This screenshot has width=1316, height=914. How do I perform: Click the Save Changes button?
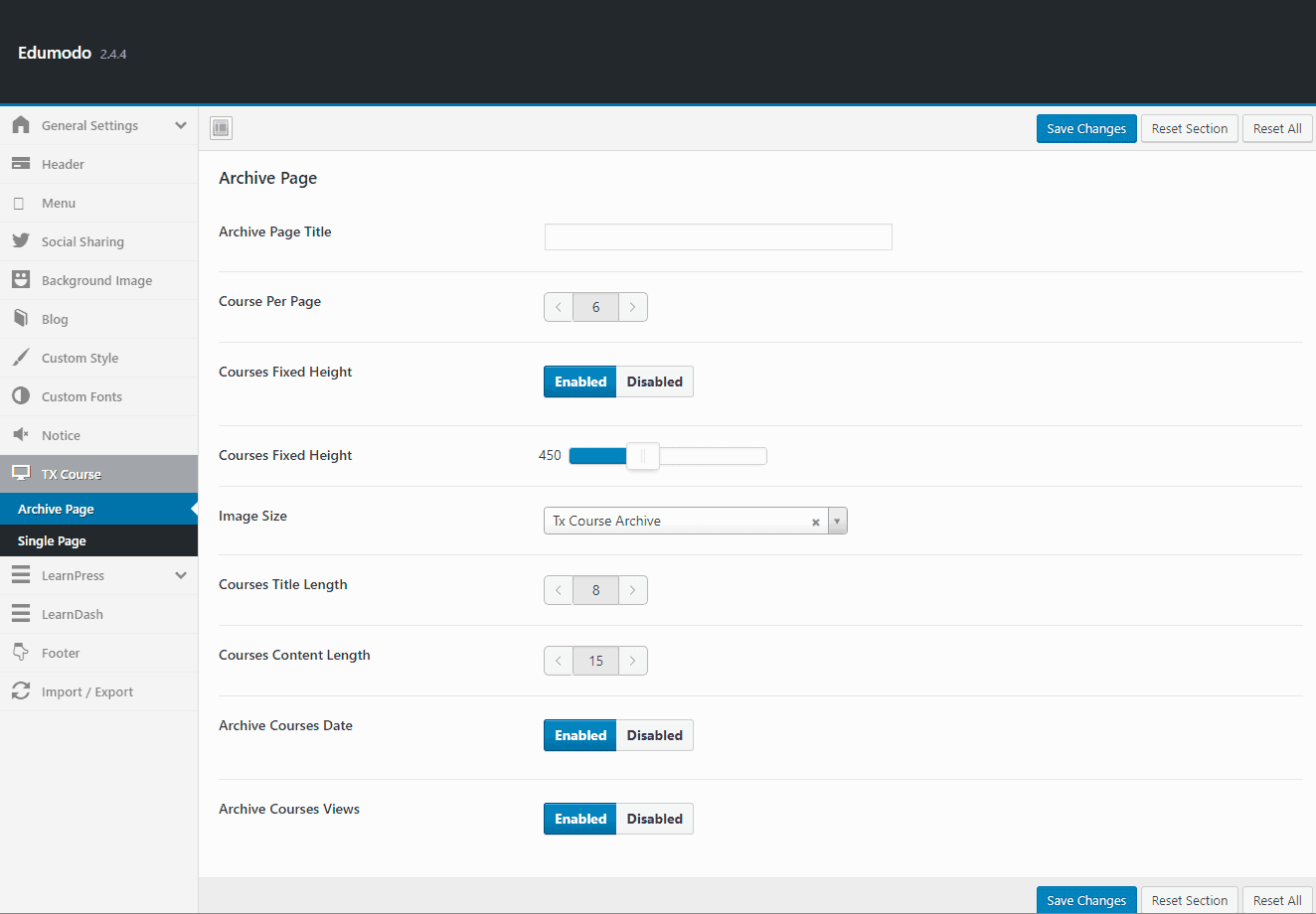[1085, 128]
